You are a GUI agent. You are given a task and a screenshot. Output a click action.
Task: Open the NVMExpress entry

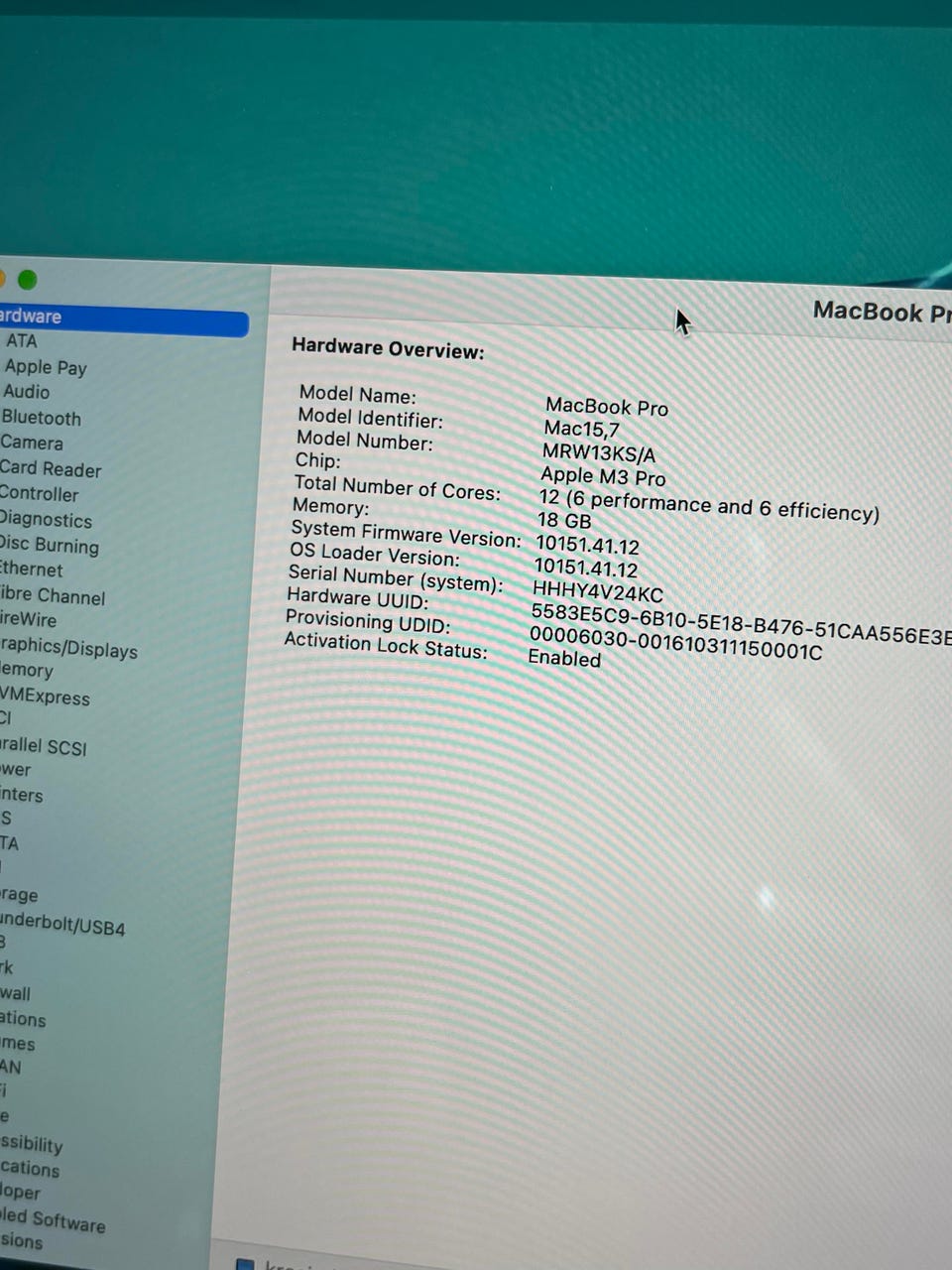click(45, 697)
